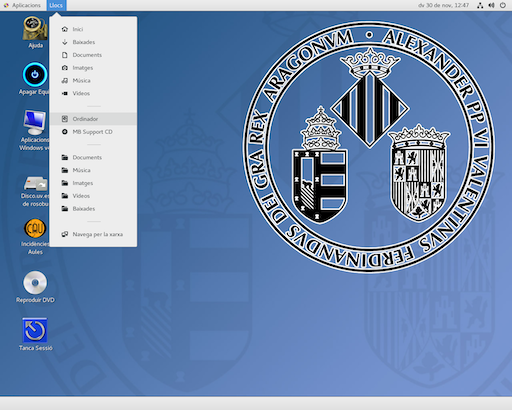Screen dimensions: 512x410
Task: Open the Vídeos folder bookmark
Action: click(93, 196)
